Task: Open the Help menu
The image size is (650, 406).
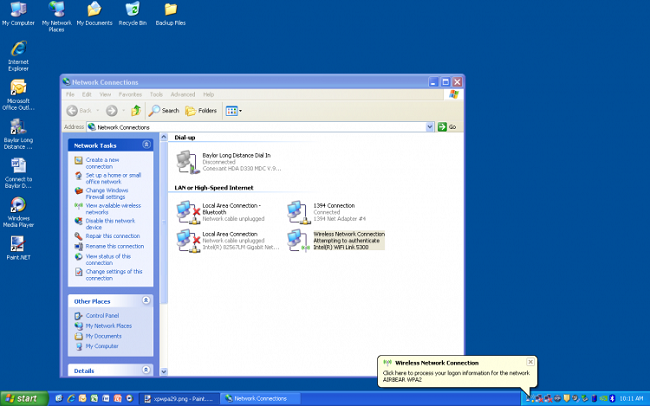Action: coord(209,95)
